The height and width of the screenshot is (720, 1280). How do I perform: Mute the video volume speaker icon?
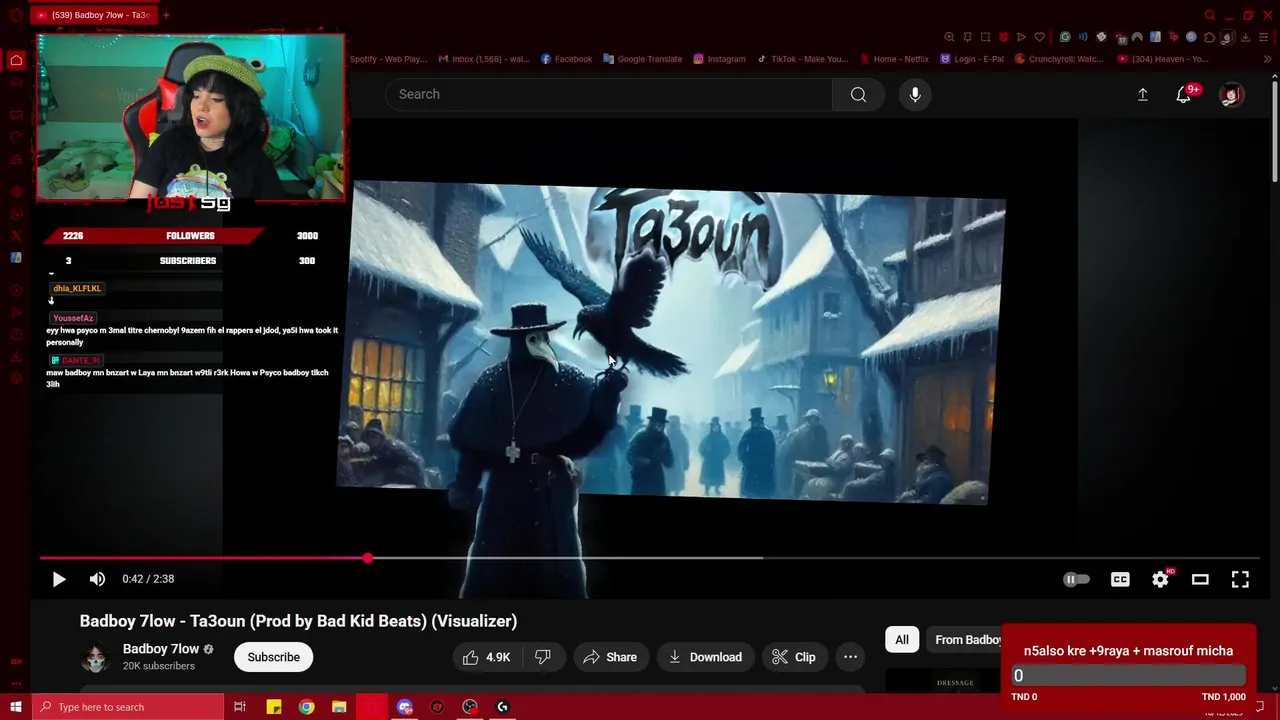coord(97,579)
